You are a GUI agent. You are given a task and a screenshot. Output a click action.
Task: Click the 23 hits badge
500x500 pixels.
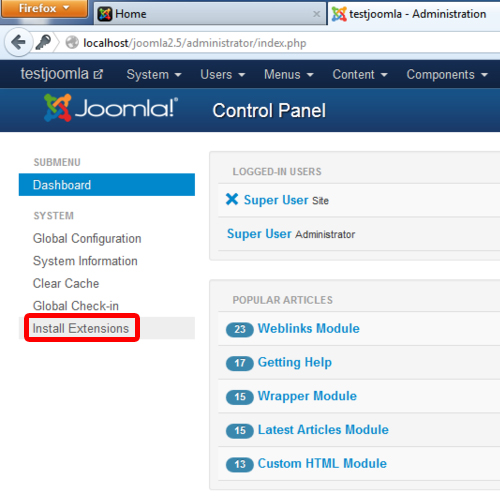(240, 329)
